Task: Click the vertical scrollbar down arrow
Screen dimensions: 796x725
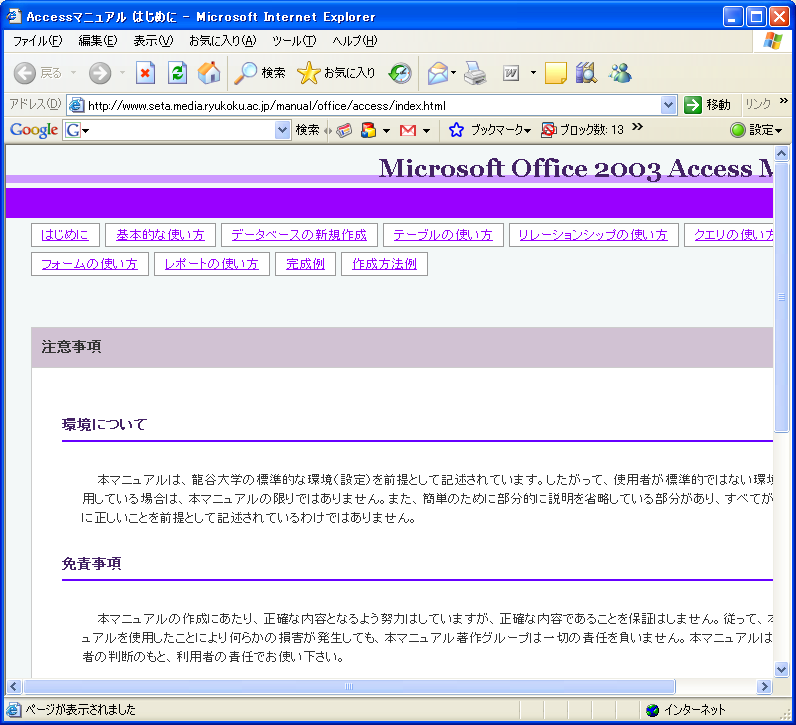Action: tap(781, 669)
